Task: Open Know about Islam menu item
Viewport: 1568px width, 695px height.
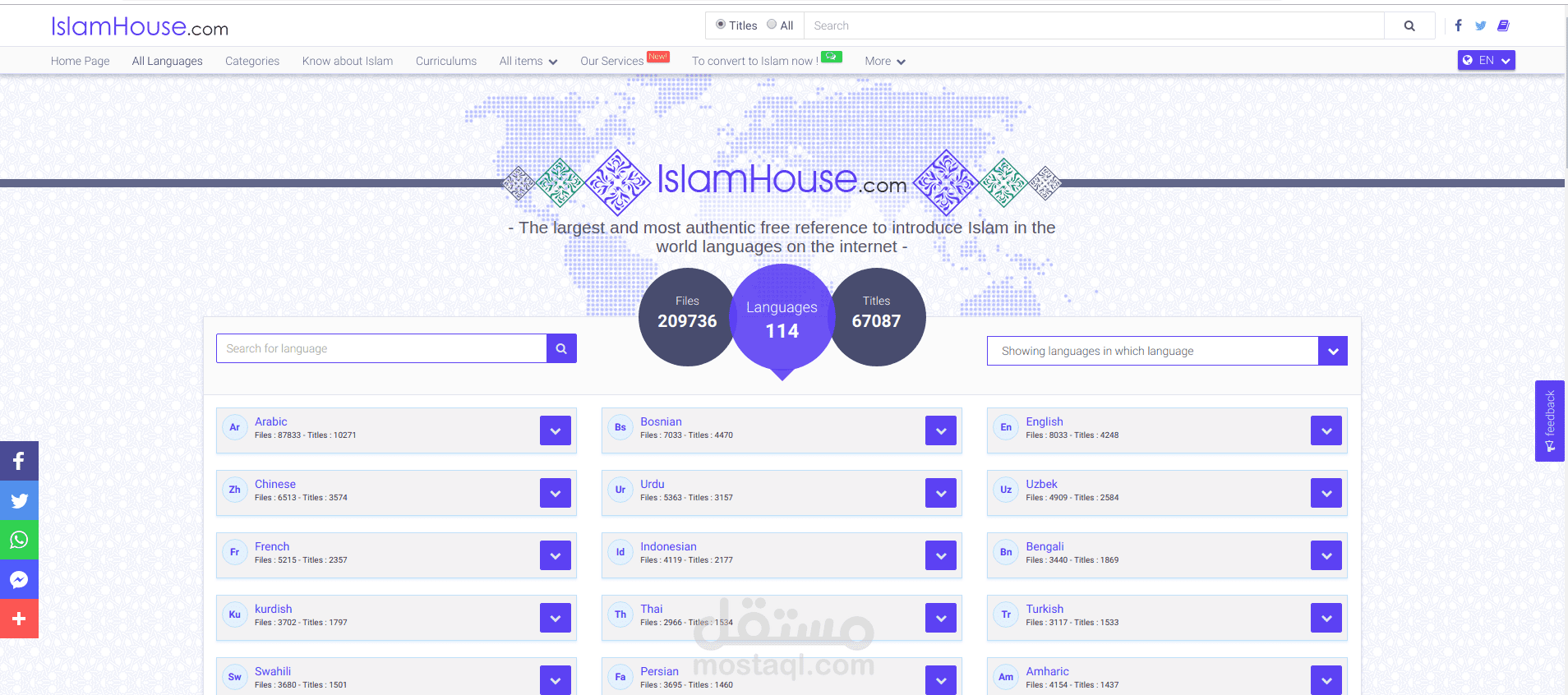Action: click(348, 61)
